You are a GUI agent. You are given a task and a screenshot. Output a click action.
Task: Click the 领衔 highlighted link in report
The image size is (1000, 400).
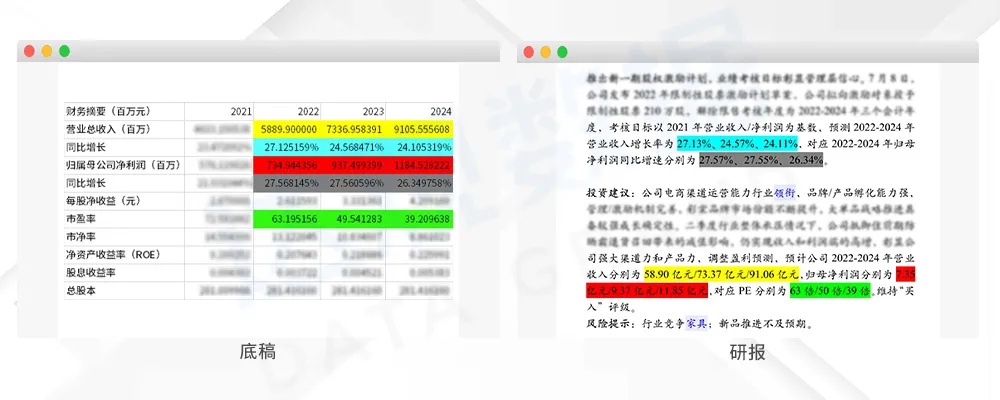(x=784, y=192)
